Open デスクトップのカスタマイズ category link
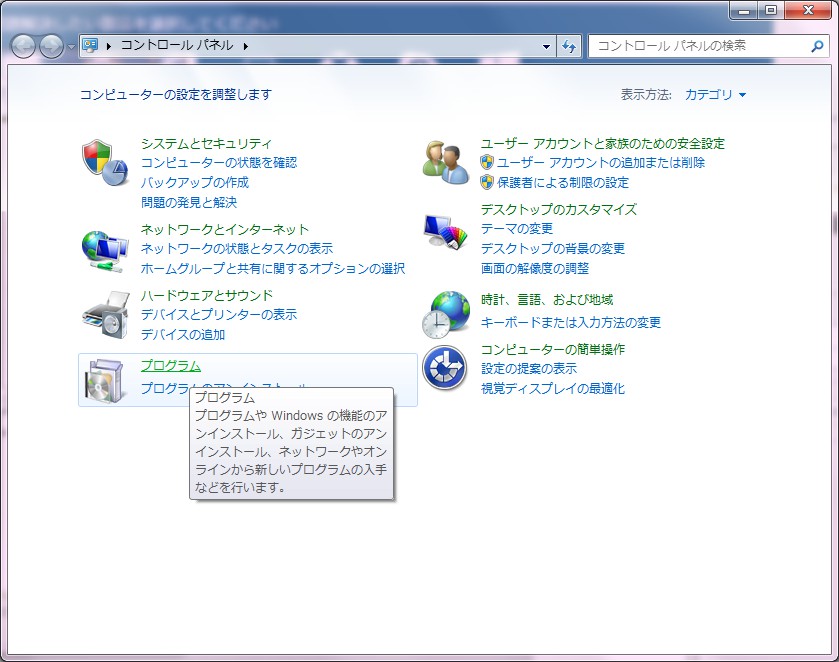 click(559, 209)
